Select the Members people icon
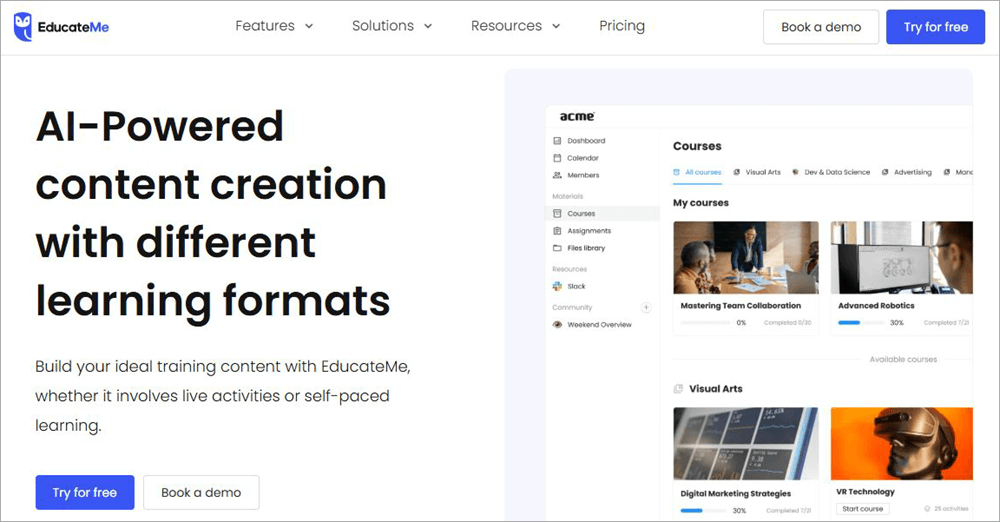Image resolution: width=1000 pixels, height=522 pixels. click(557, 175)
